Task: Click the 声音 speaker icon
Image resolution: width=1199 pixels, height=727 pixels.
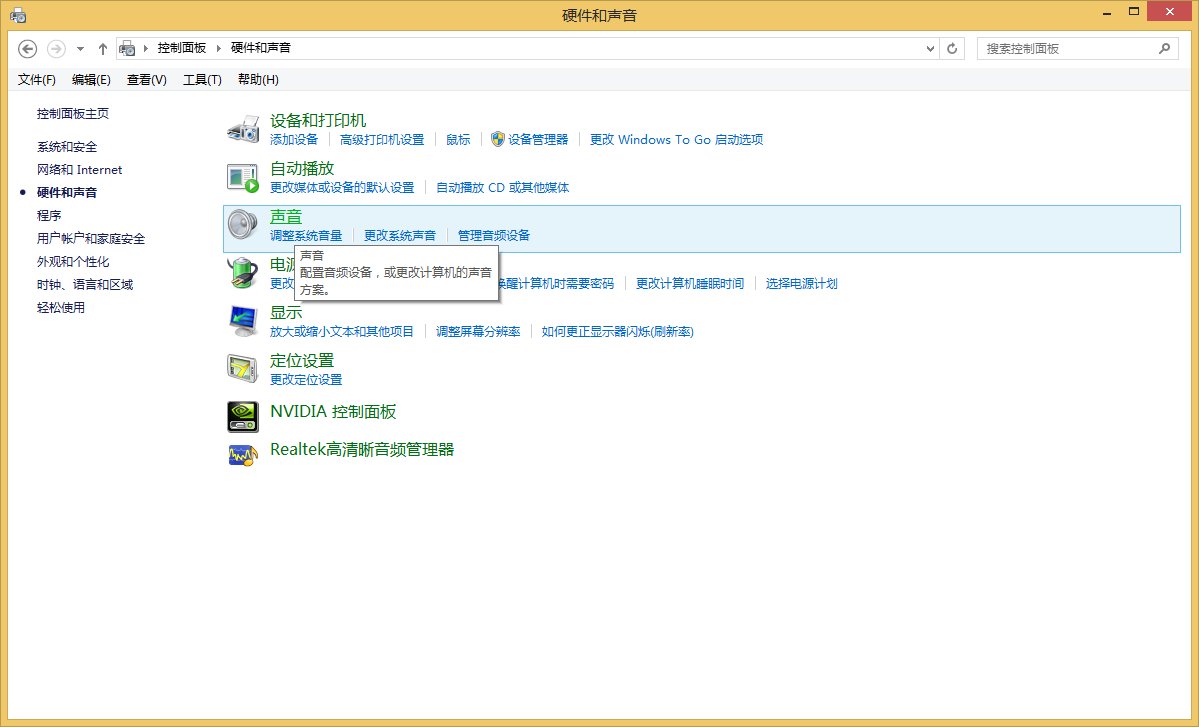Action: point(241,224)
